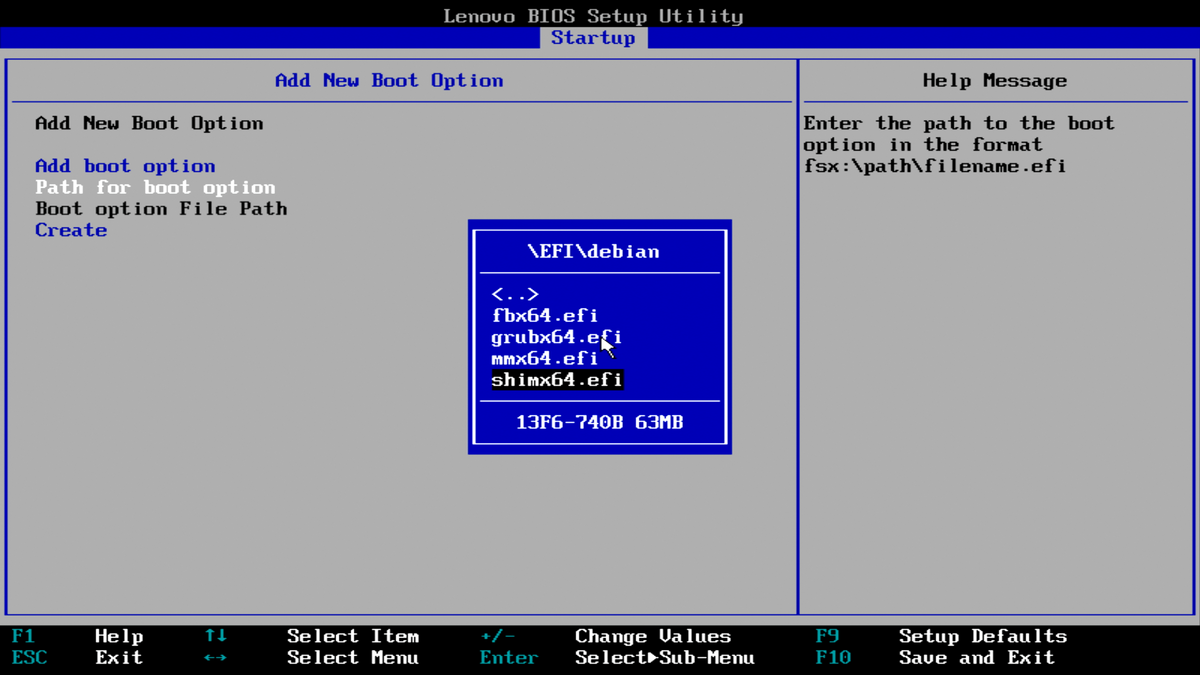1200x675 pixels.
Task: Click the help text about fsx path format
Action: (x=959, y=145)
